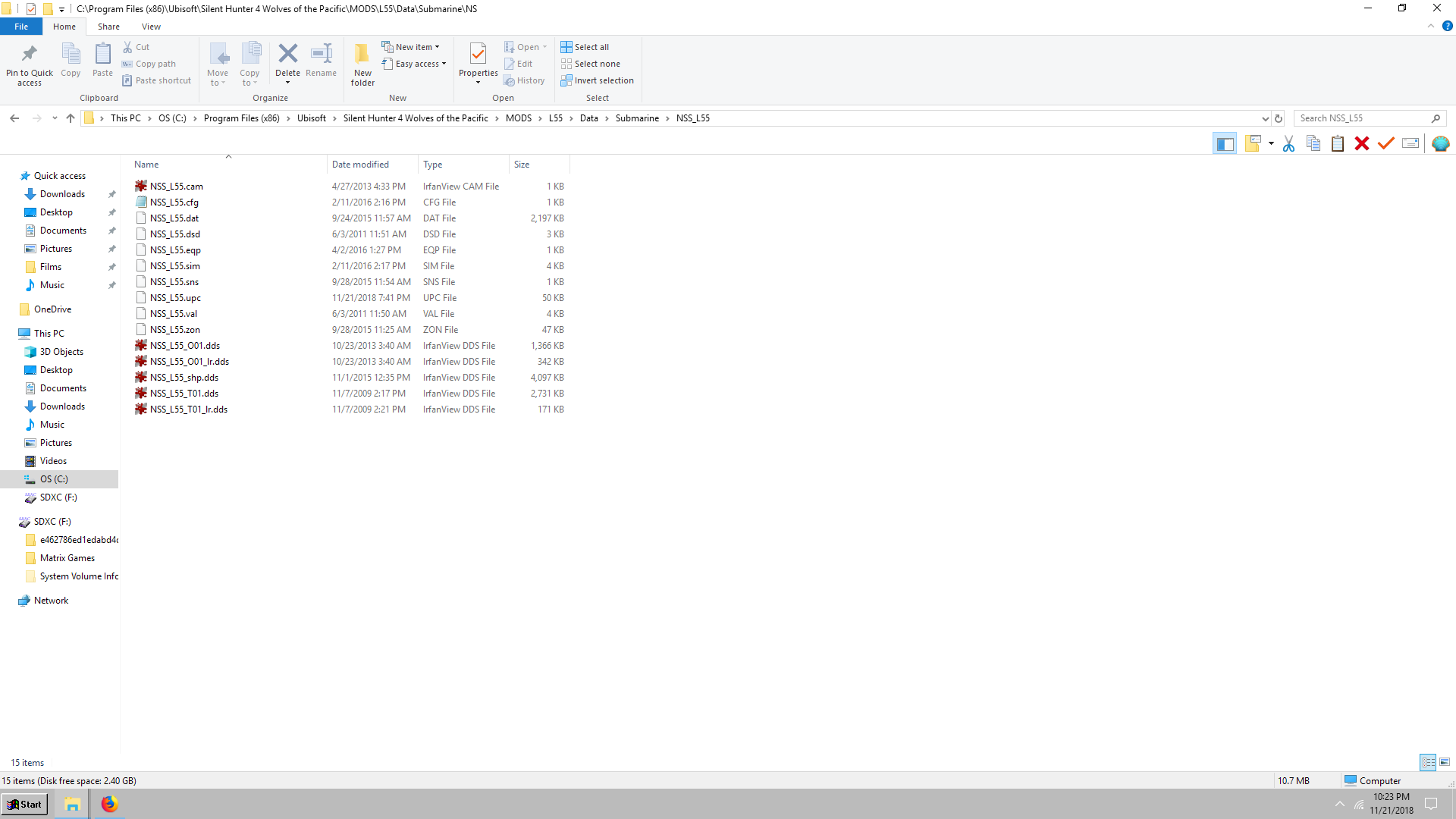Click the Email envelope toolbar icon
The width and height of the screenshot is (1456, 819).
coord(1410,144)
